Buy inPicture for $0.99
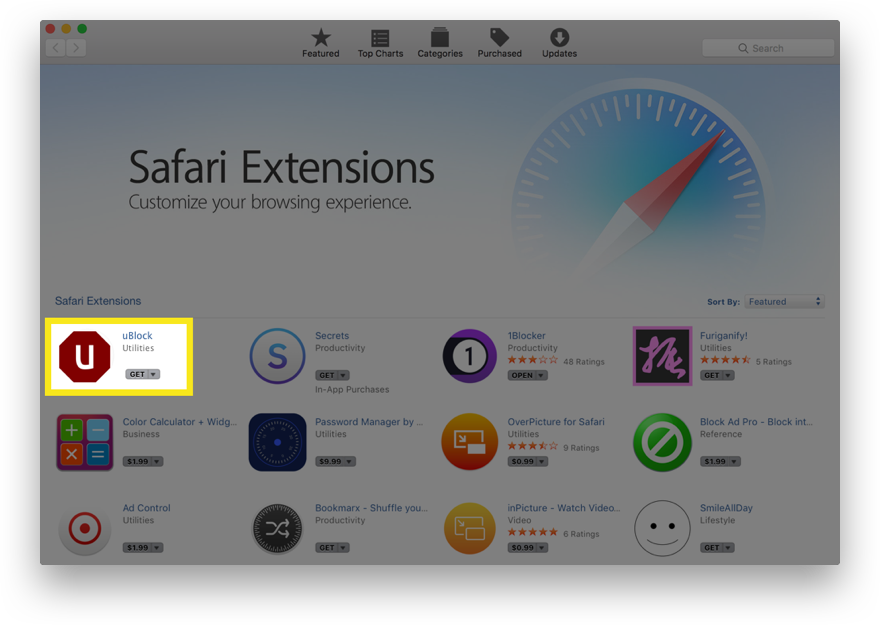The height and width of the screenshot is (625, 880). coord(522,548)
